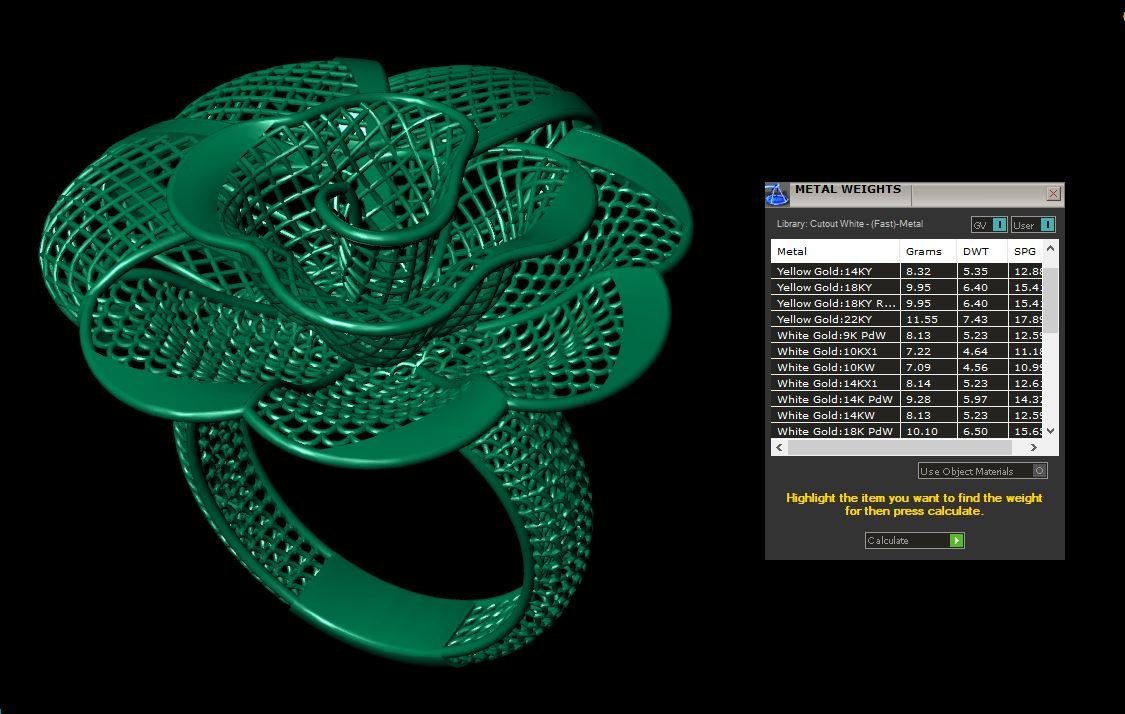The height and width of the screenshot is (714, 1125).
Task: Click the 9.28 grams cell
Action: (928, 399)
